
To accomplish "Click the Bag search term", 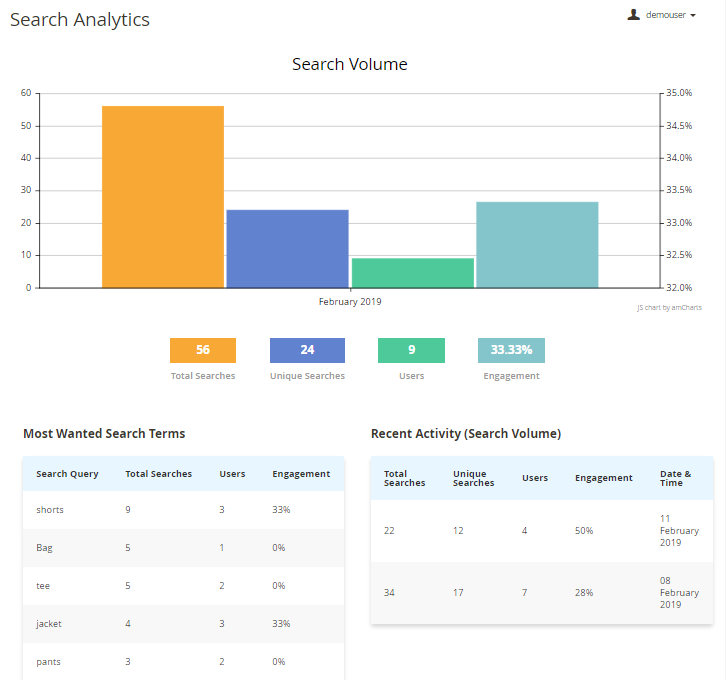I will click(44, 548).
